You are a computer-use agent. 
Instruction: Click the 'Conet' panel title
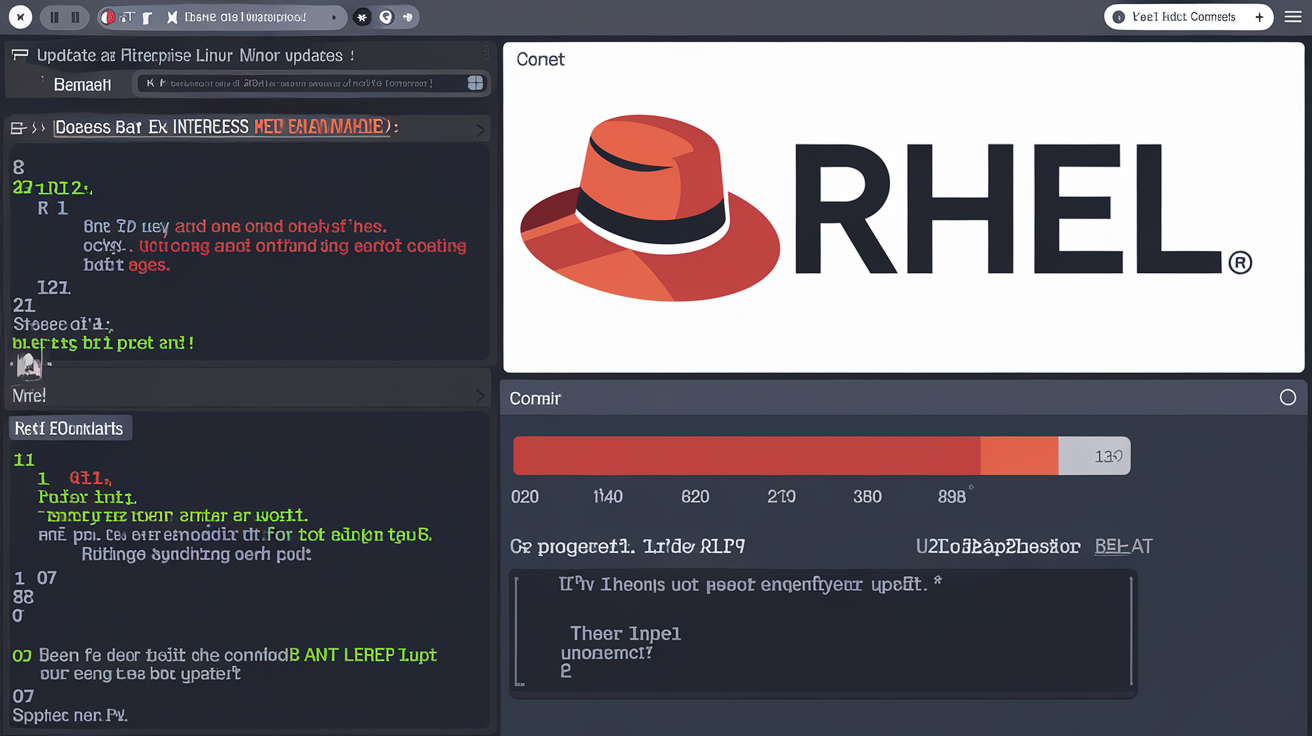coord(540,60)
